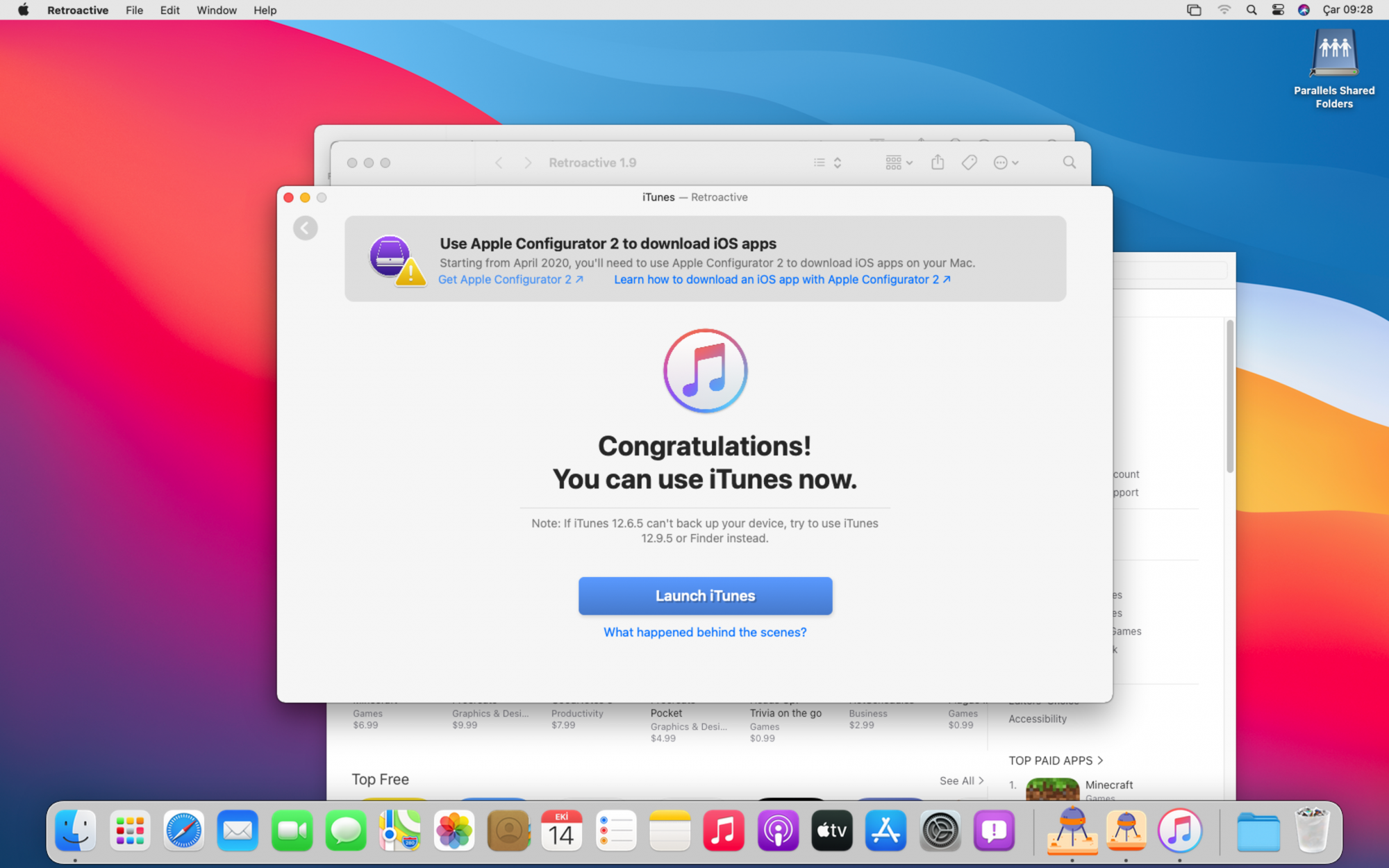The image size is (1389, 868).
Task: Open the Downloads folder in the Dock
Action: [1258, 831]
